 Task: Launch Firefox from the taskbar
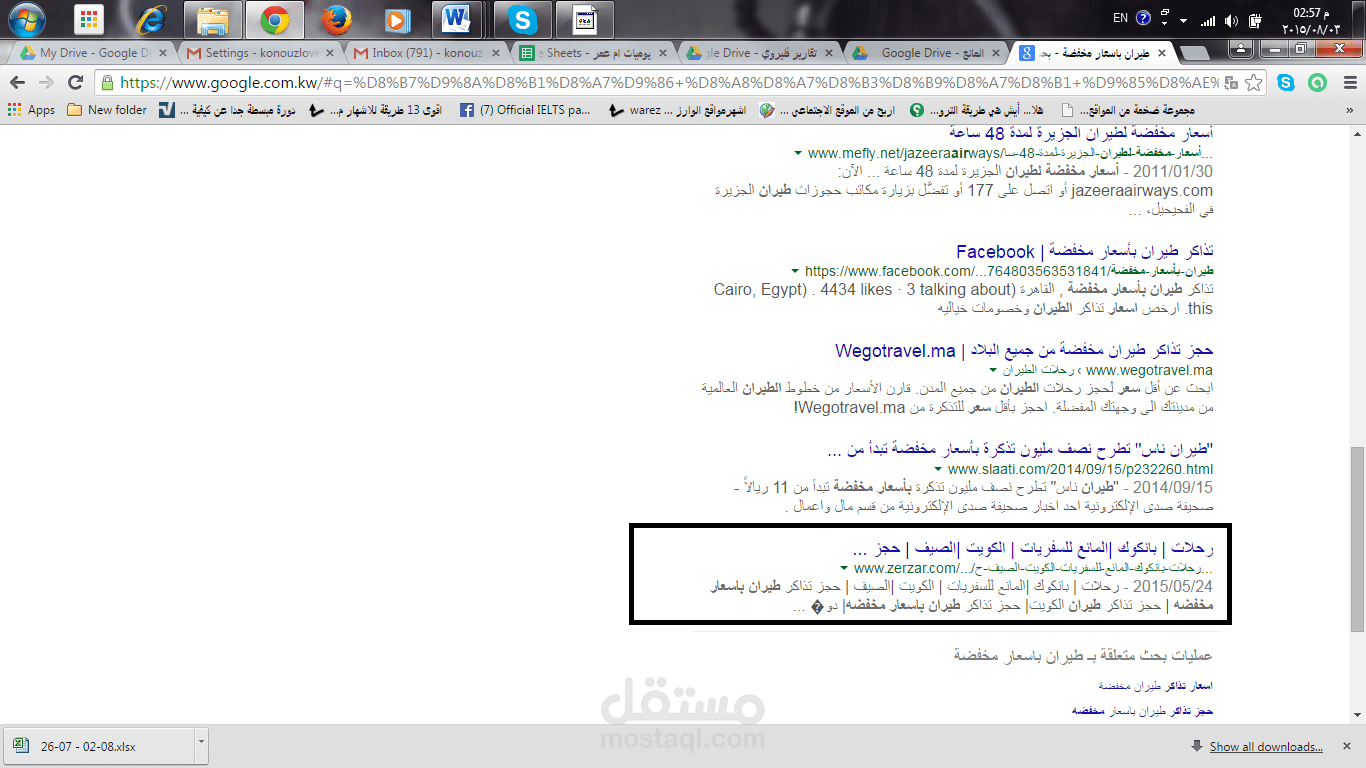(x=336, y=19)
